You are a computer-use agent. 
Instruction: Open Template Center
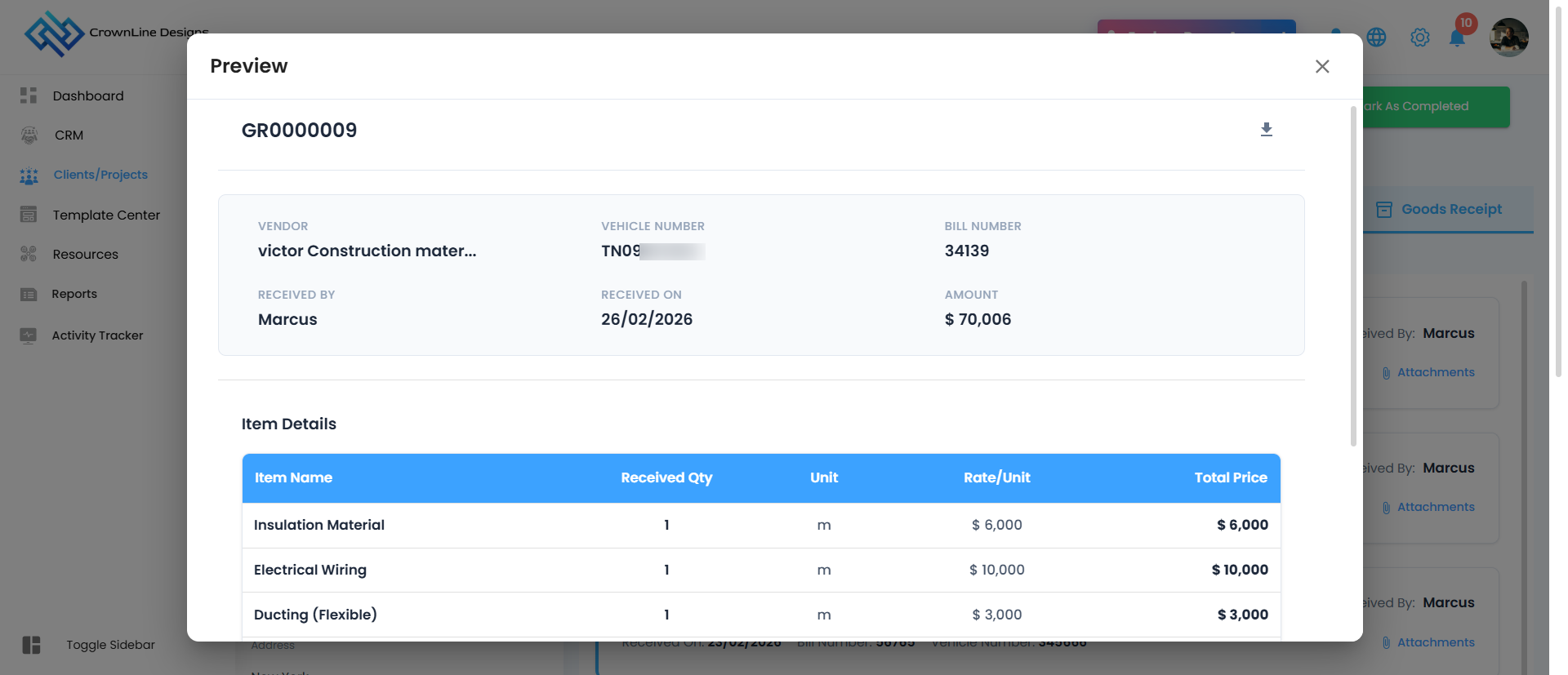coord(106,215)
